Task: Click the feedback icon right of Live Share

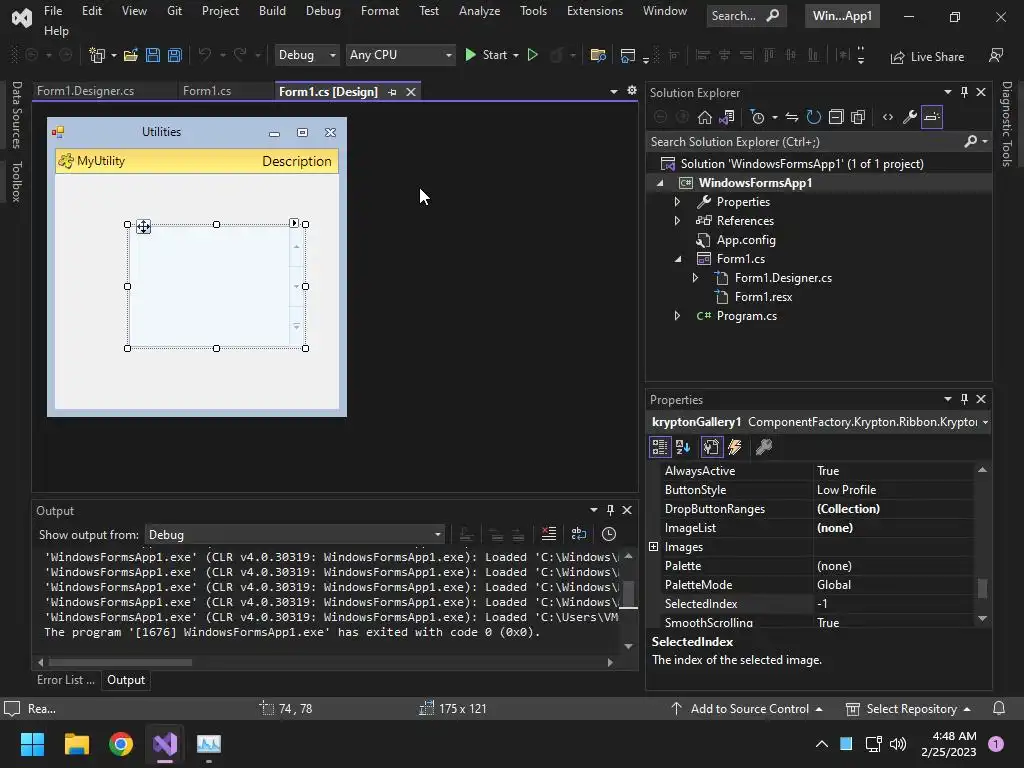Action: [x=996, y=56]
